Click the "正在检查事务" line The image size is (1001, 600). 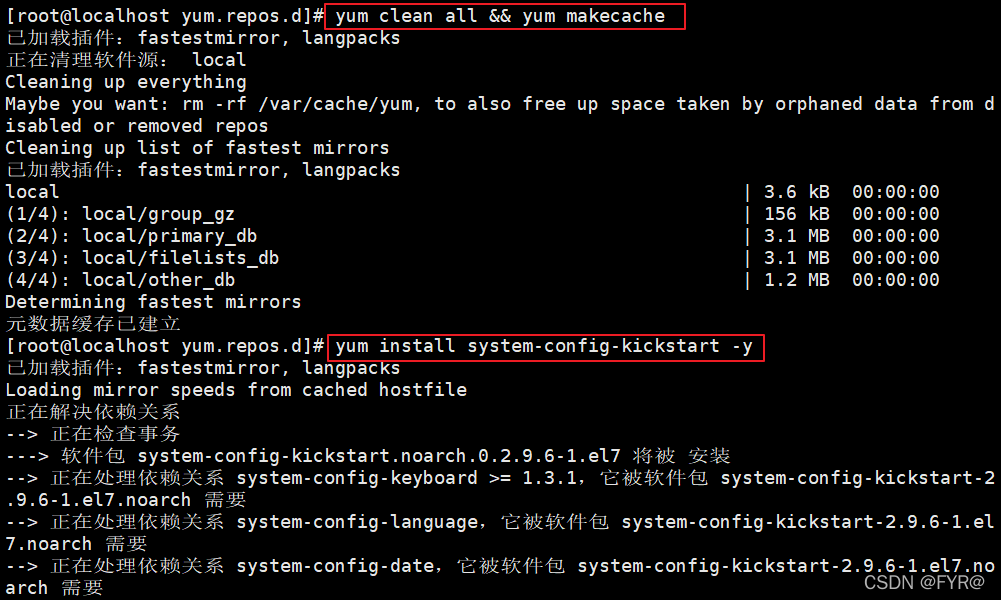115,434
